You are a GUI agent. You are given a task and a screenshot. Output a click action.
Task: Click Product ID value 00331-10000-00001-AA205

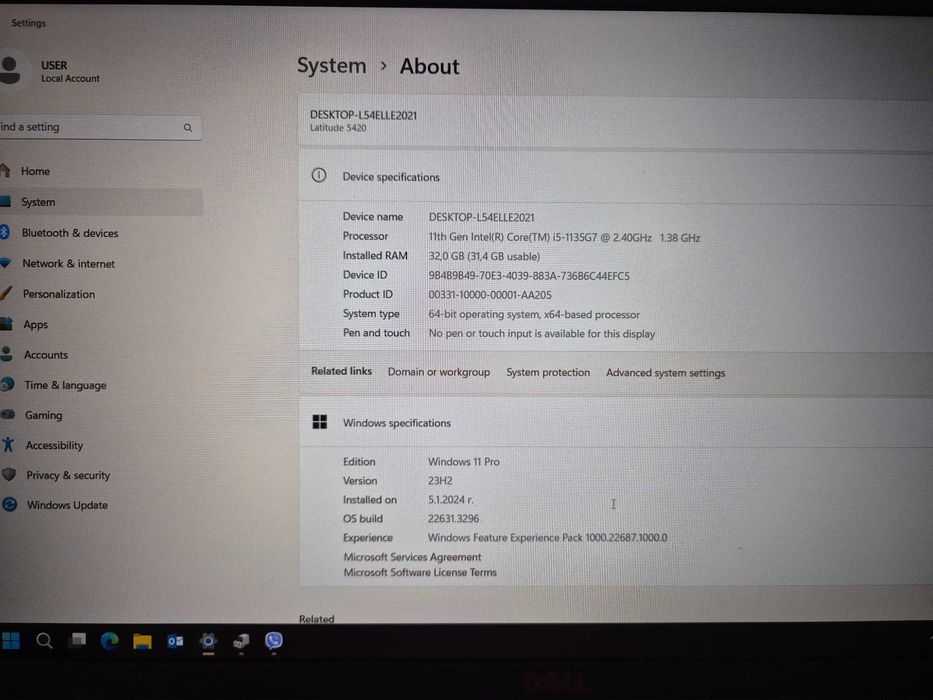click(x=490, y=295)
